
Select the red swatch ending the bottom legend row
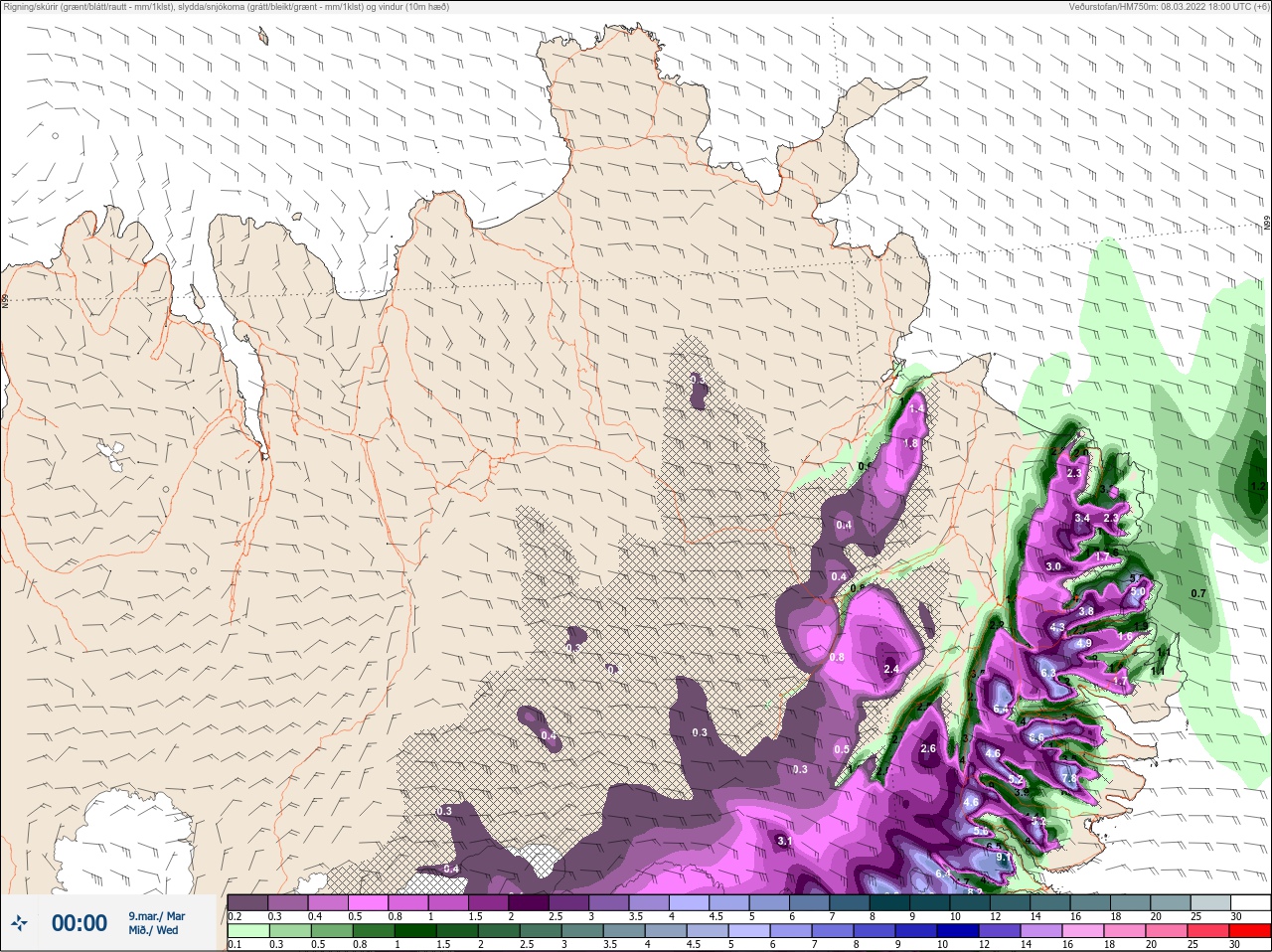click(1252, 931)
